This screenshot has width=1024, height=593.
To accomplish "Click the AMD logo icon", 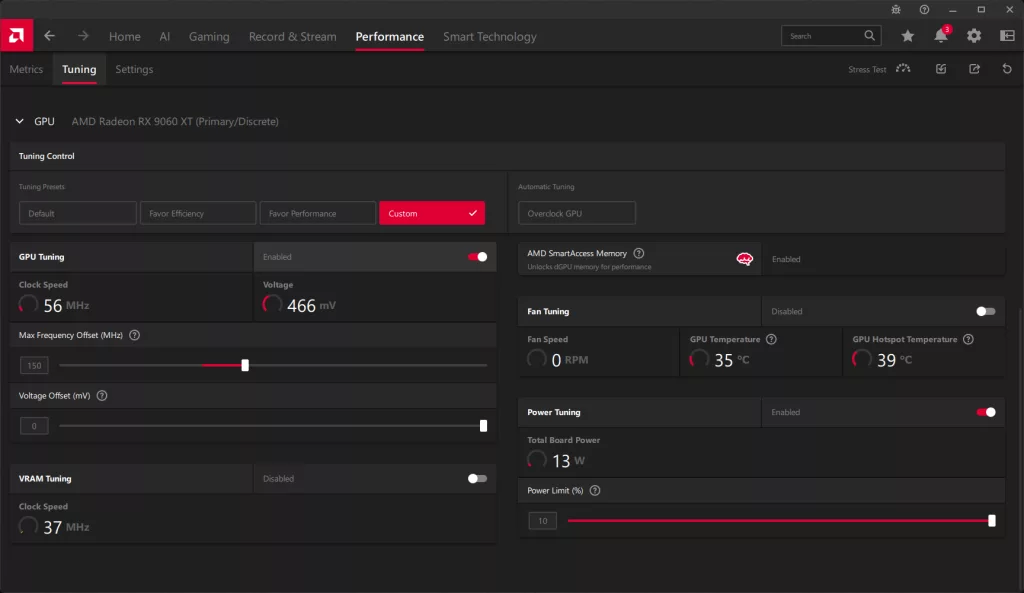I will 16,35.
